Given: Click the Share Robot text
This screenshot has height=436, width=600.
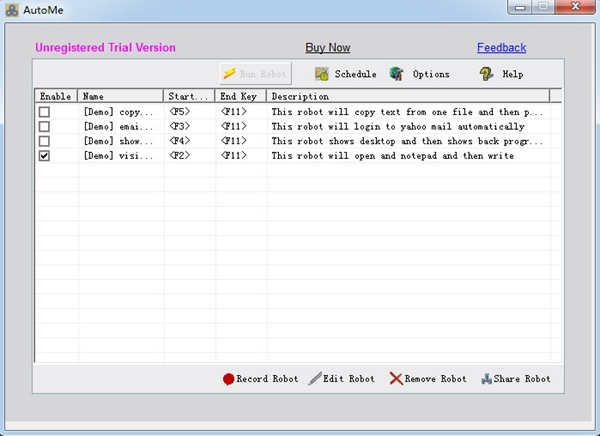Looking at the screenshot, I should (x=522, y=379).
